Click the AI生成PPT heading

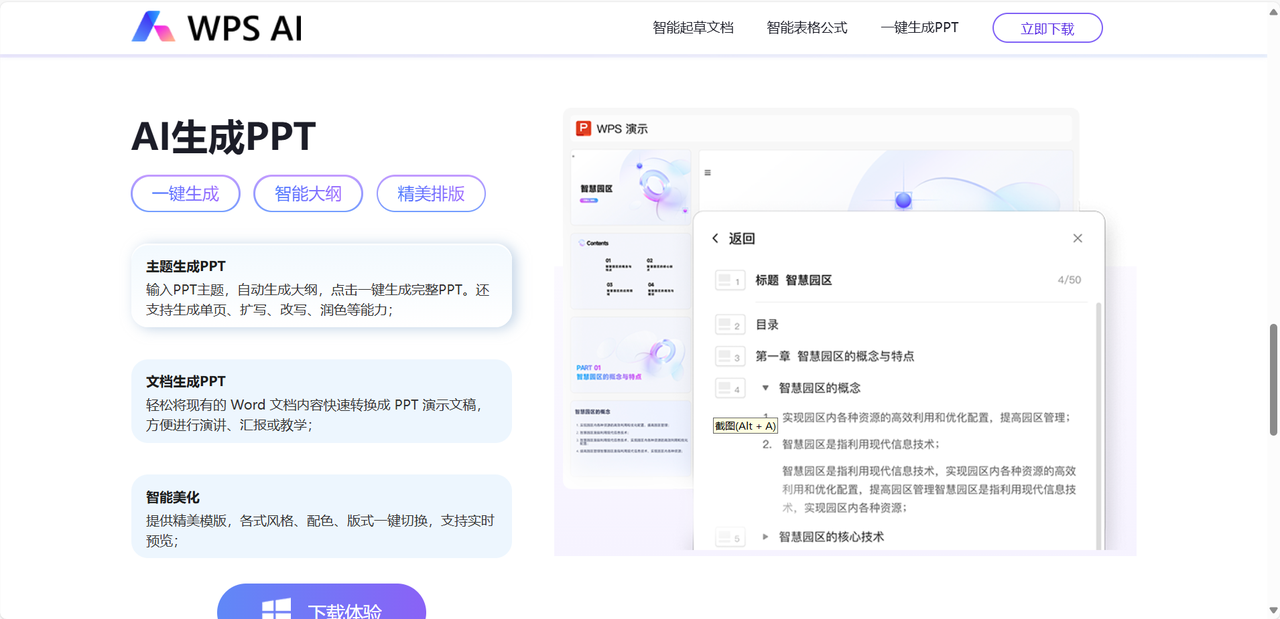223,137
